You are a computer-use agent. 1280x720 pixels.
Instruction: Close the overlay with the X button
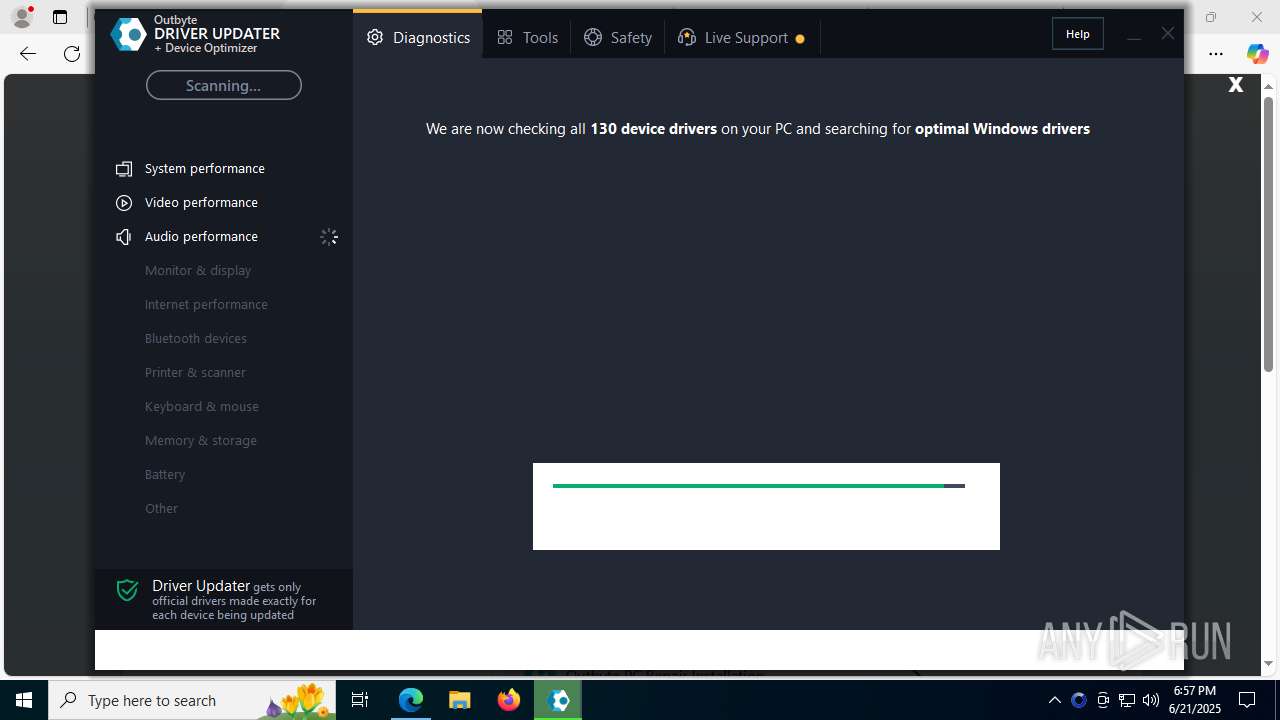coord(1236,85)
